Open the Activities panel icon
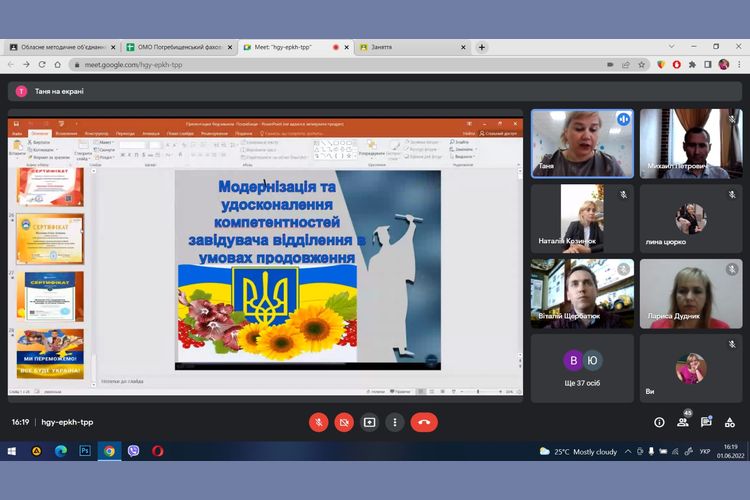 [x=730, y=422]
